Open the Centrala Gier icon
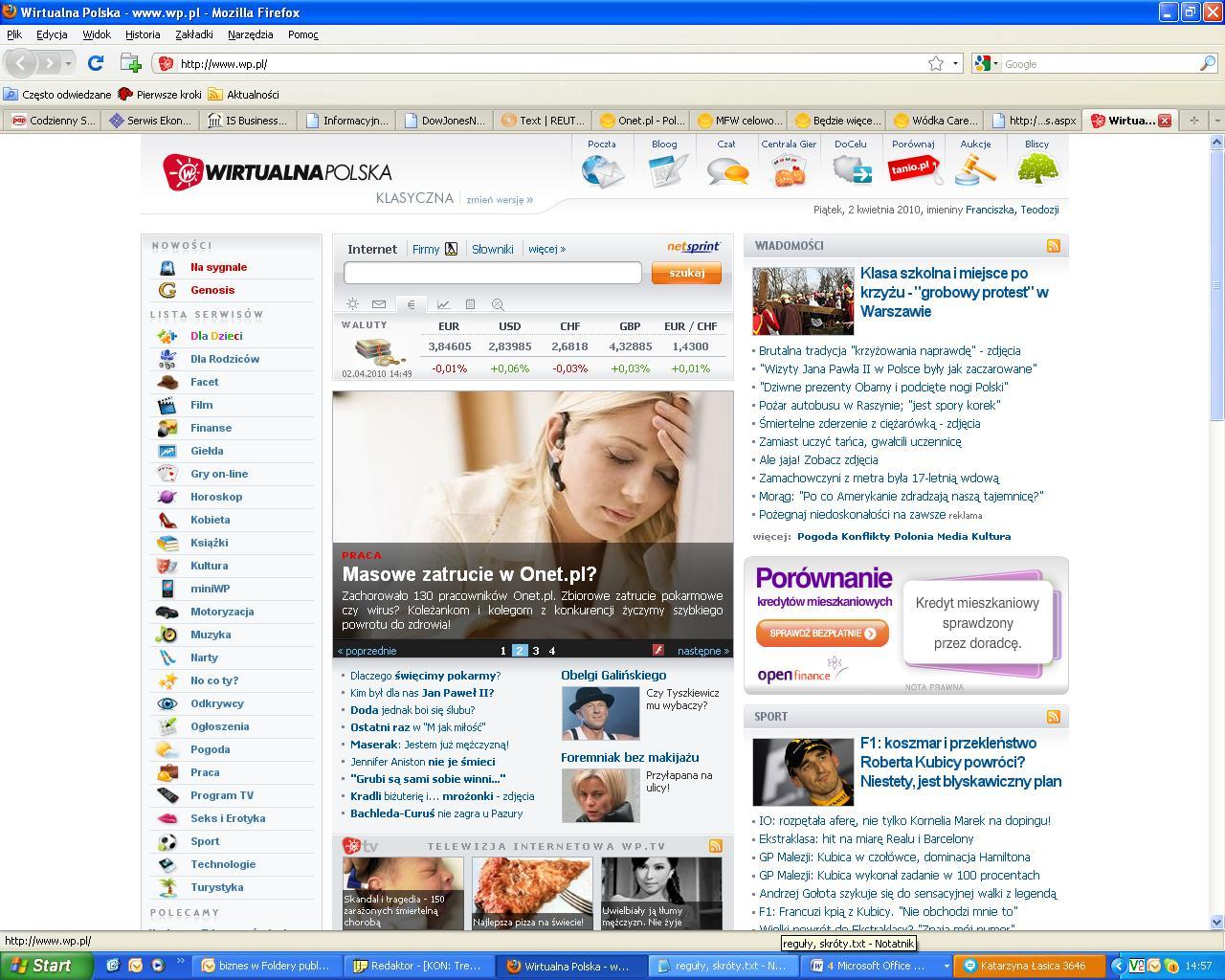 789,169
